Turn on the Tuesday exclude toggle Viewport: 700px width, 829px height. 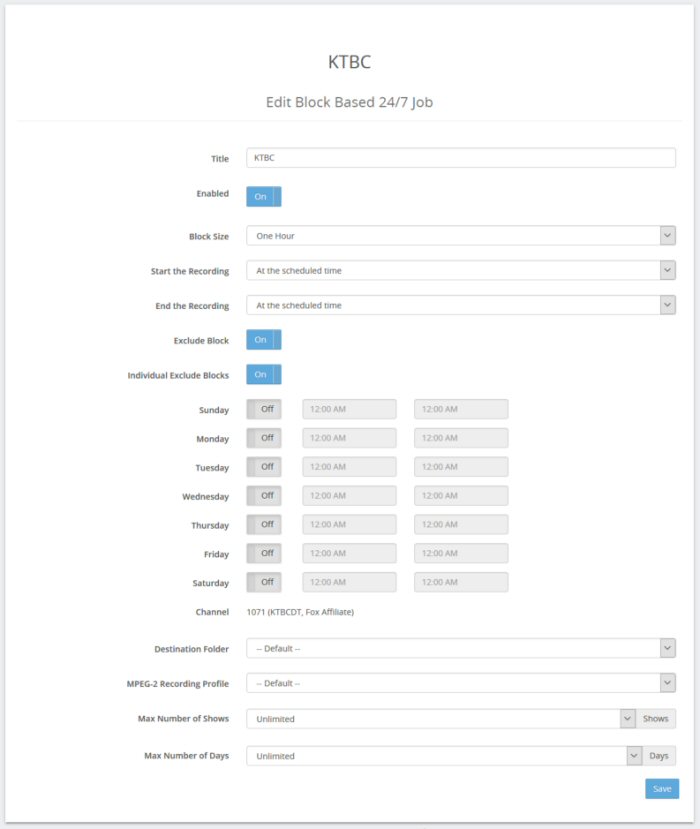[264, 467]
